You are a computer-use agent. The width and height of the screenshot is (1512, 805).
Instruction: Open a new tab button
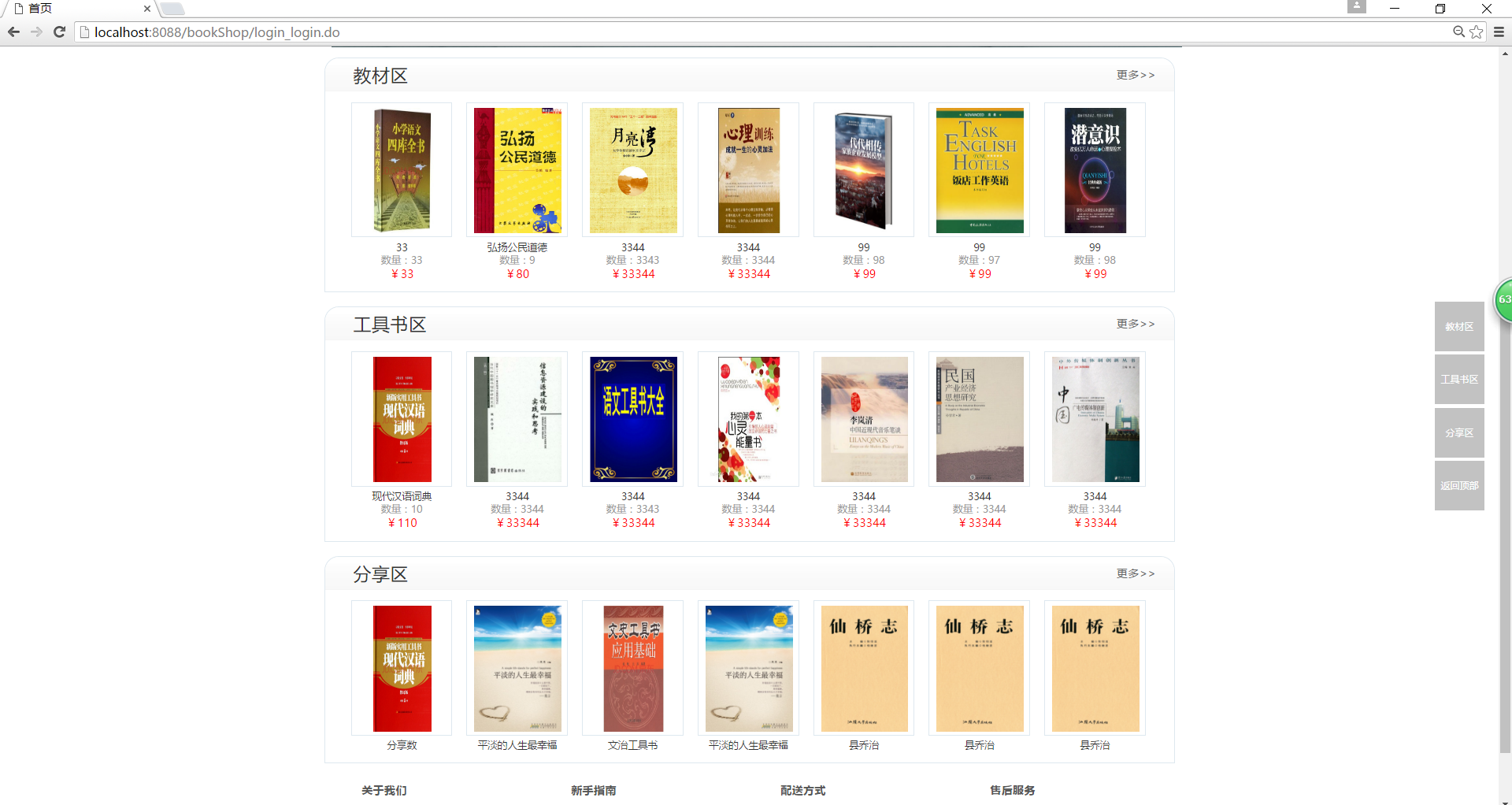click(172, 9)
